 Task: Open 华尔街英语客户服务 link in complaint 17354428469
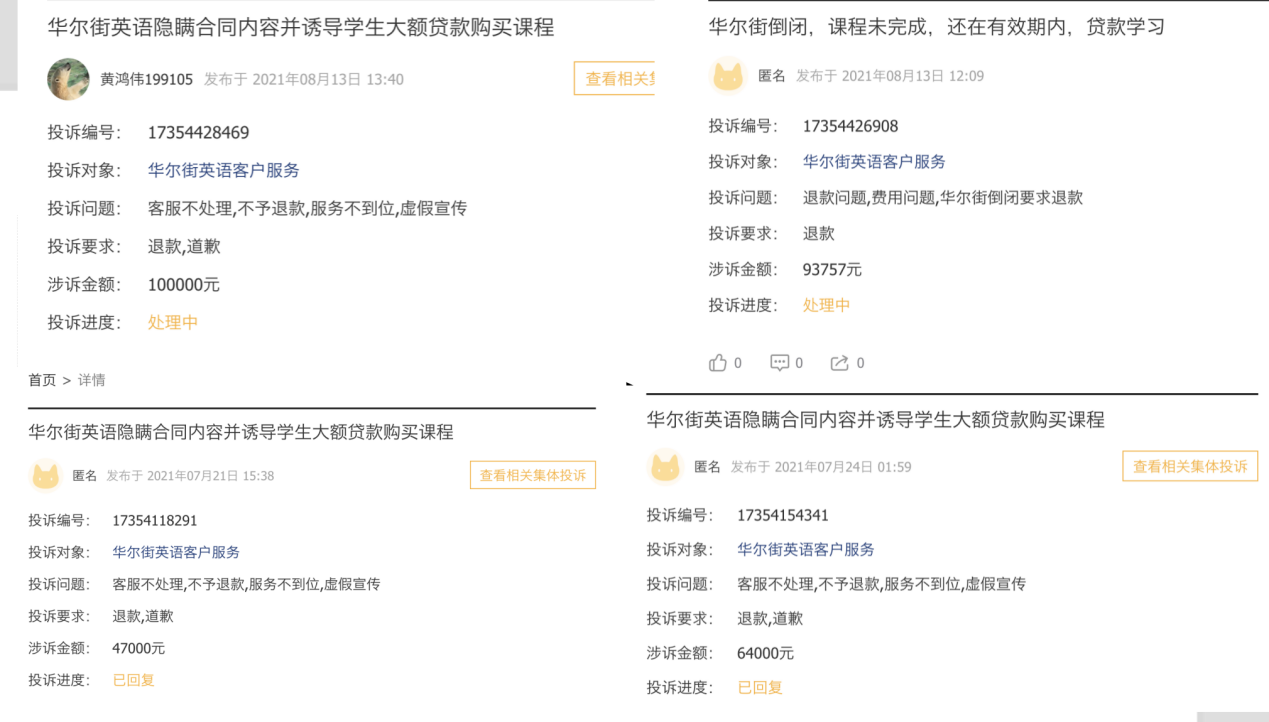(223, 171)
